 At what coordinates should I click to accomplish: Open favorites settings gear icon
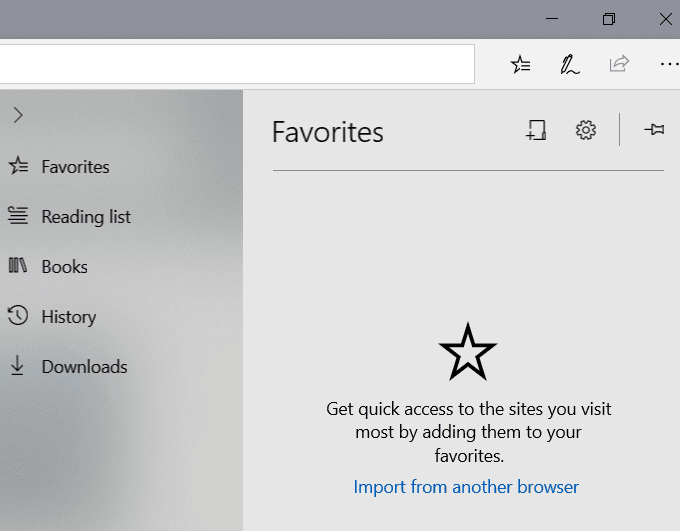[x=586, y=130]
